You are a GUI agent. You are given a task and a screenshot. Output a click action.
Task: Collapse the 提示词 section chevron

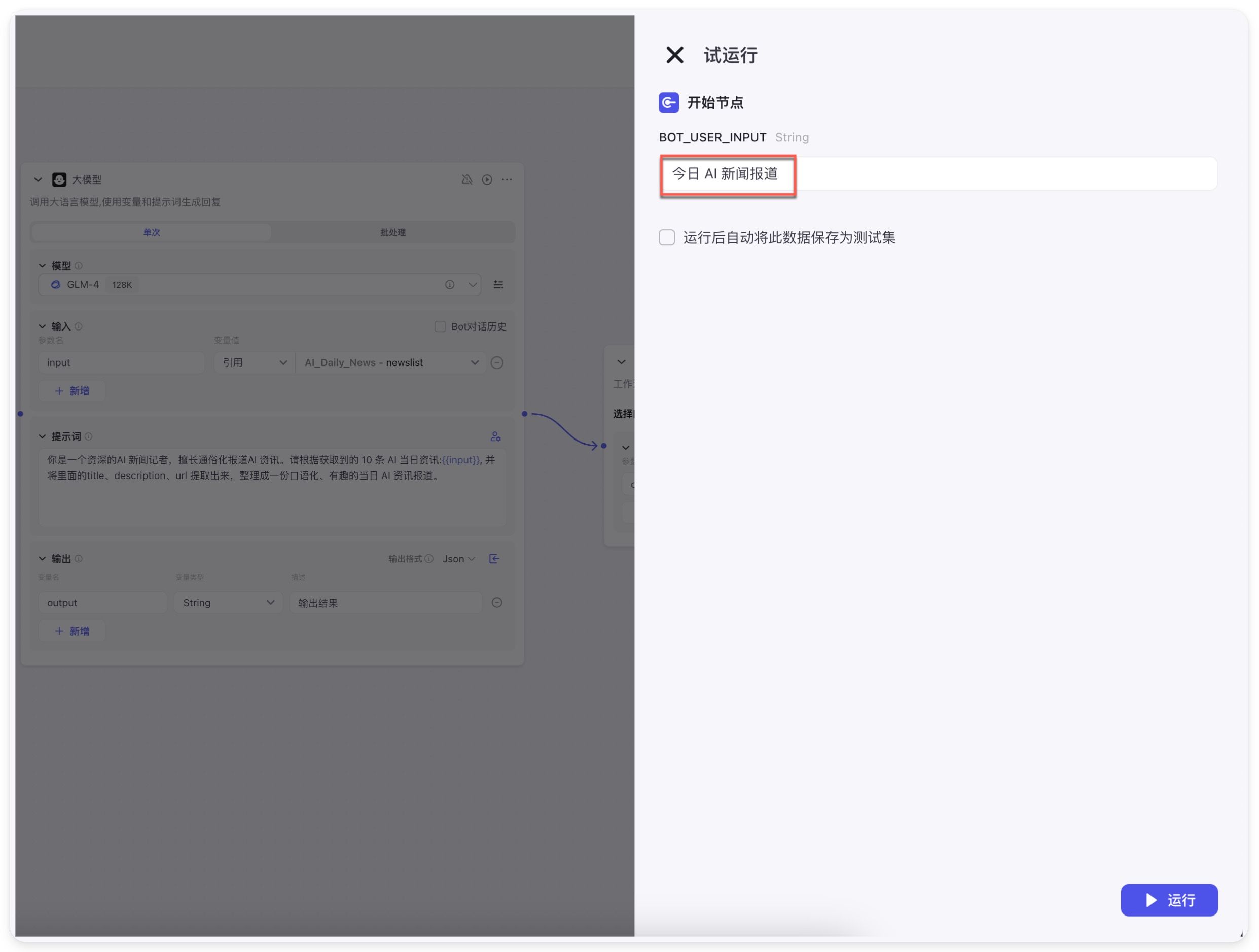[x=42, y=436]
